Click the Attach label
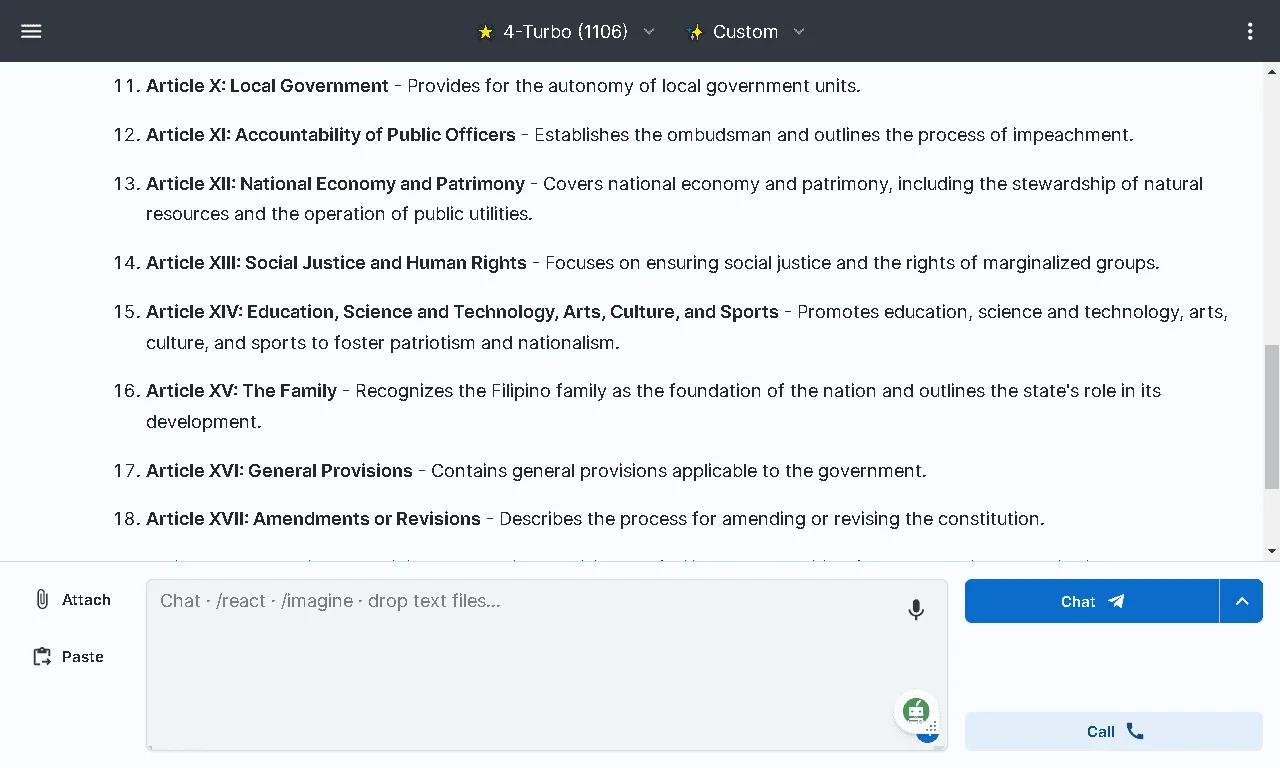1280x768 pixels. point(86,599)
